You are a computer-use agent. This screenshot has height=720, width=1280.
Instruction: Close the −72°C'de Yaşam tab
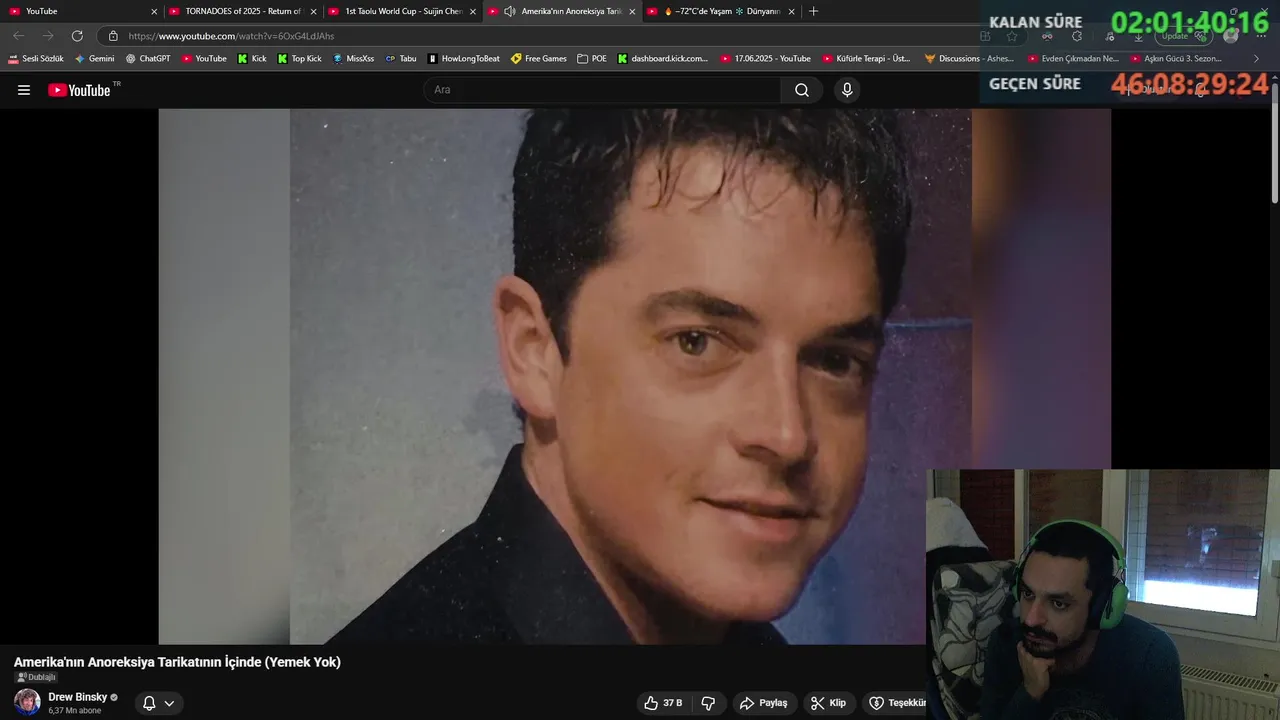click(792, 11)
